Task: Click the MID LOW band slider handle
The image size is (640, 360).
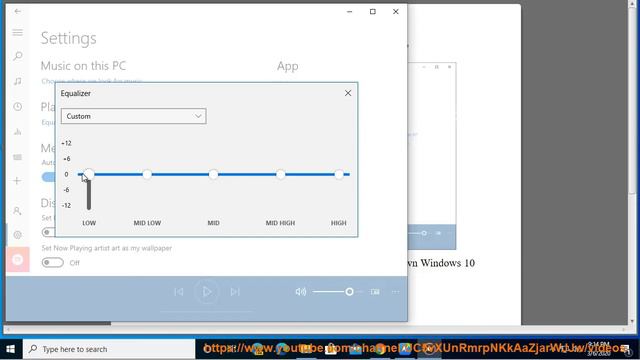Action: (147, 175)
